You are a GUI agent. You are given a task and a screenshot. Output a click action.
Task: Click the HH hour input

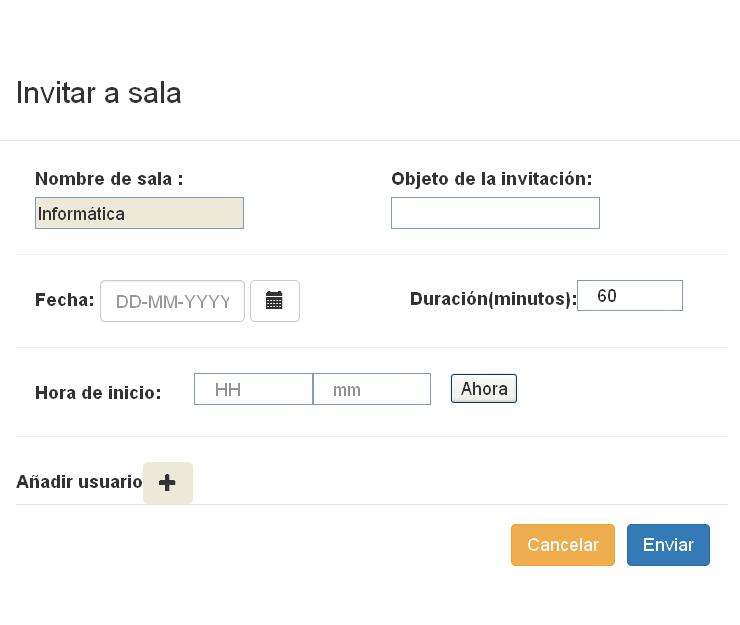253,389
